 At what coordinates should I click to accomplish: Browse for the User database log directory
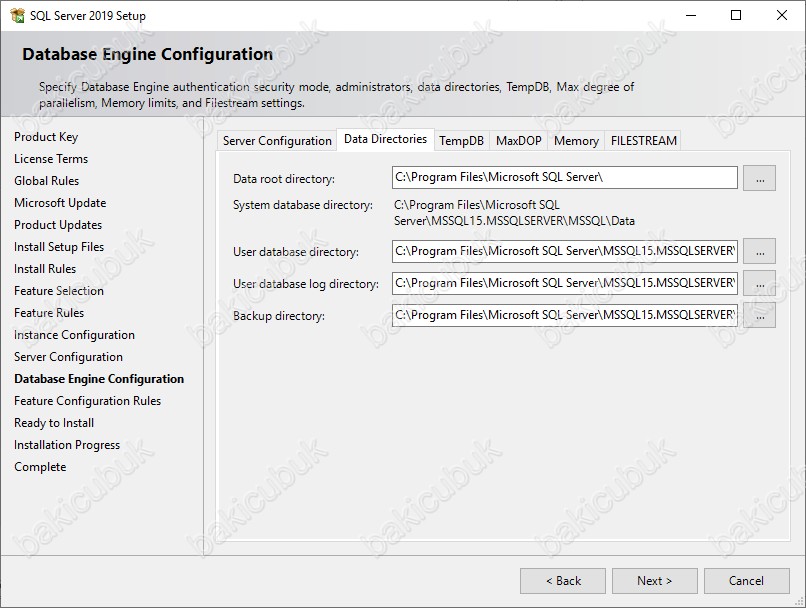point(759,283)
